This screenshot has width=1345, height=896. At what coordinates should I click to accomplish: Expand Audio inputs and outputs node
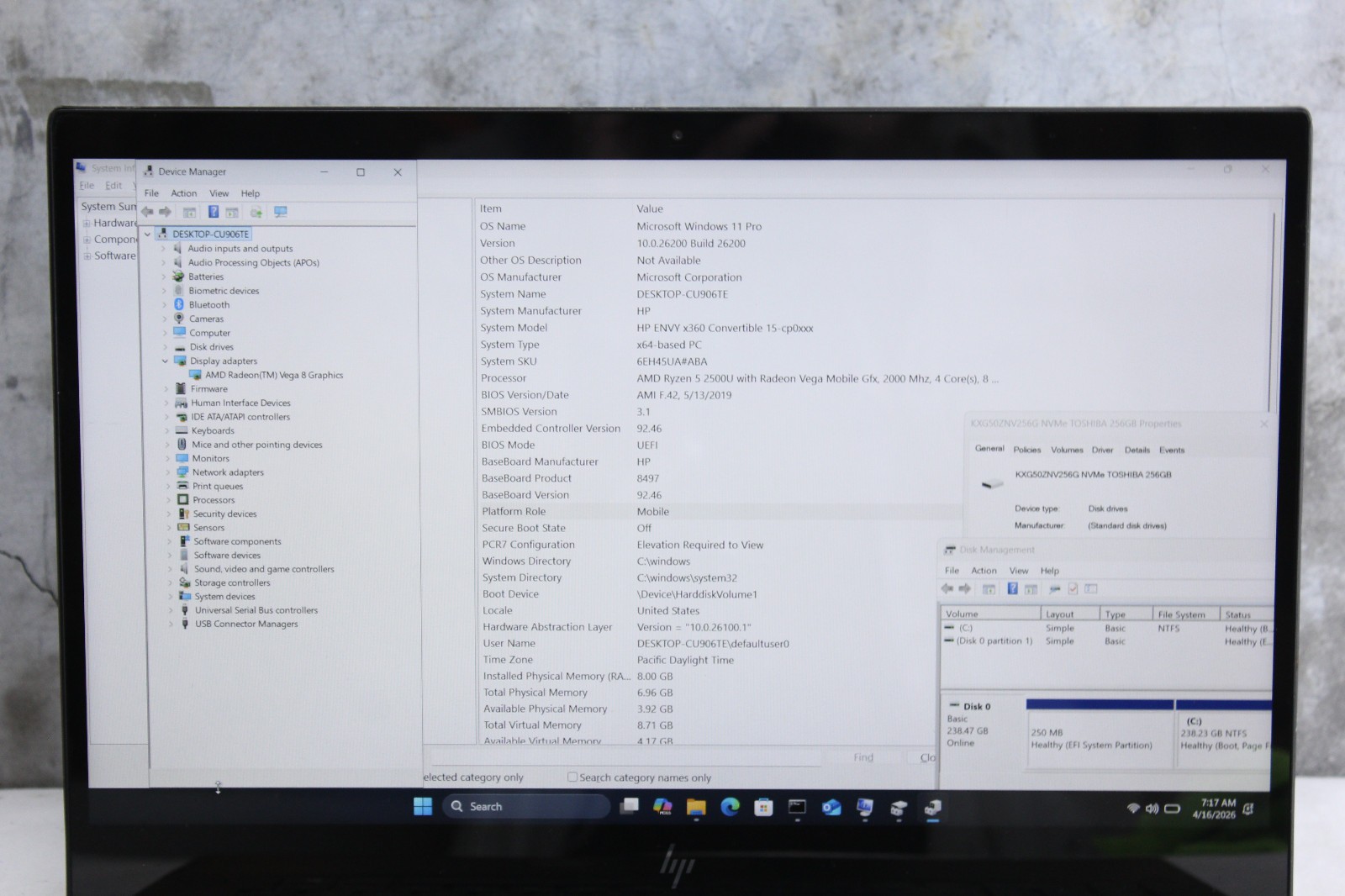click(163, 249)
